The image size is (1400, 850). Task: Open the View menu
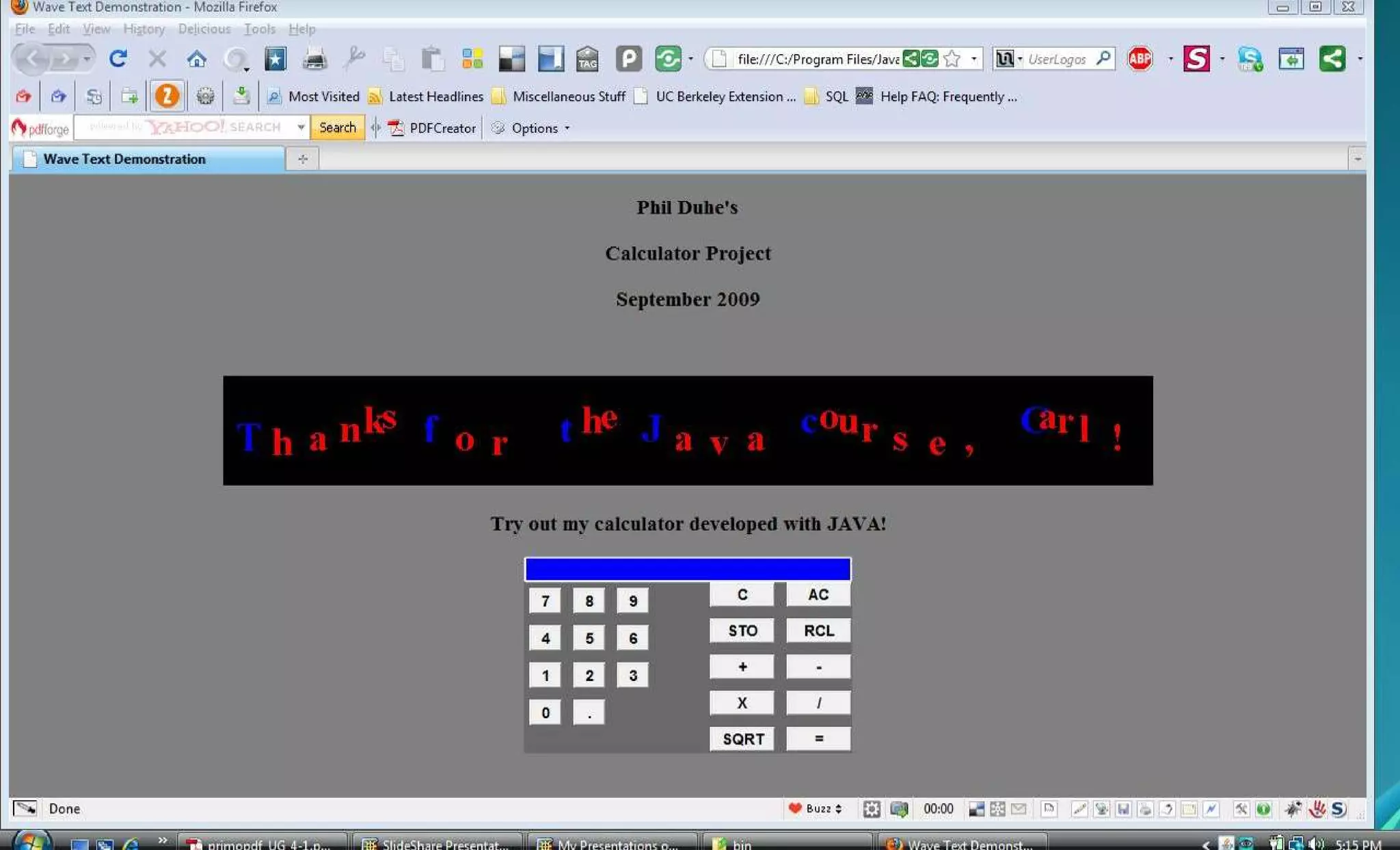pyautogui.click(x=96, y=29)
